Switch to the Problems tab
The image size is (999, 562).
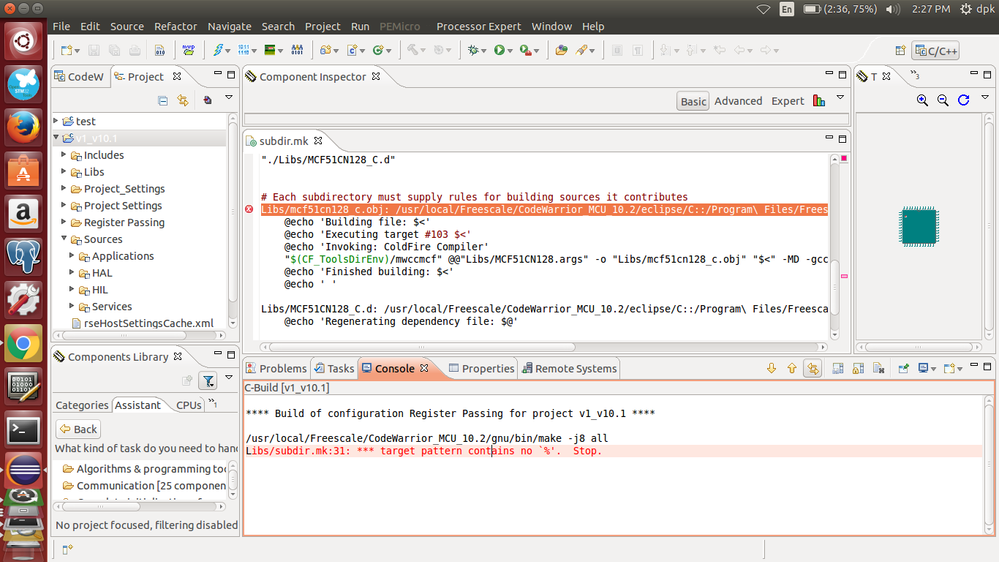pyautogui.click(x=277, y=368)
